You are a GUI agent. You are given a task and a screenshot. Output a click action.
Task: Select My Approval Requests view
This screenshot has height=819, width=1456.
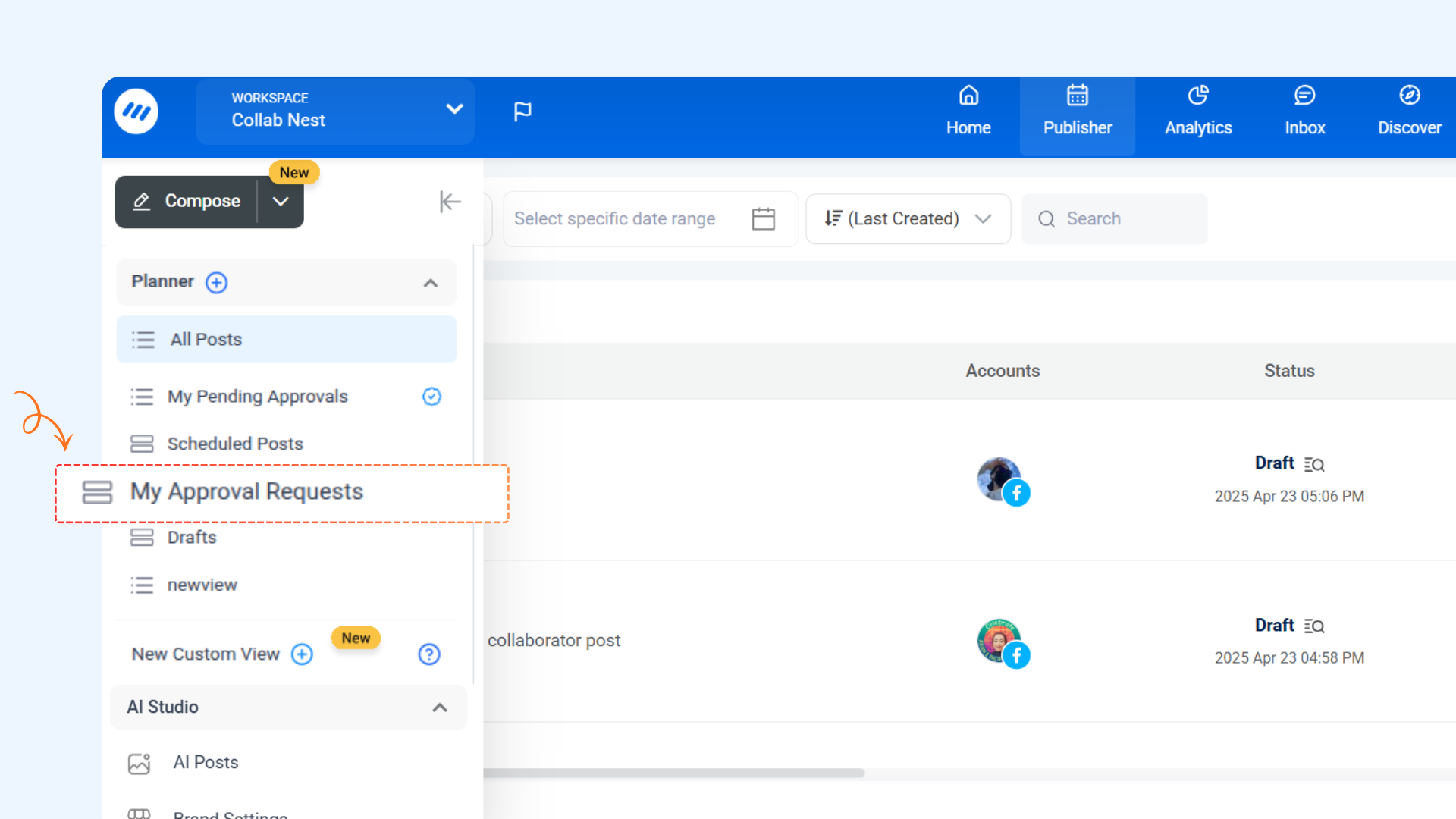pos(246,492)
